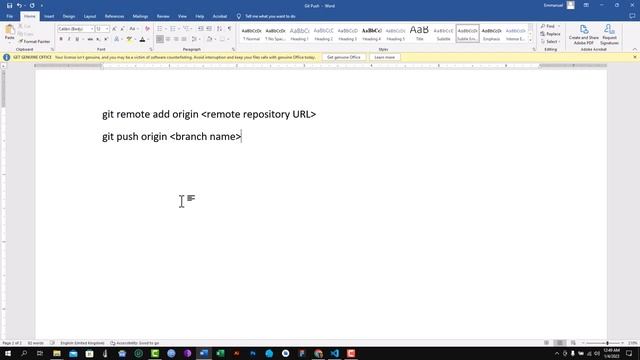Decrease font size with Shrink Font
640x360 pixels.
click(x=122, y=29)
